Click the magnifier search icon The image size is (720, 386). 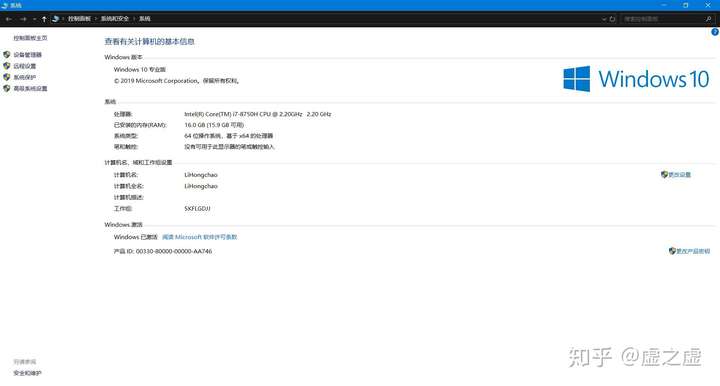[709, 19]
